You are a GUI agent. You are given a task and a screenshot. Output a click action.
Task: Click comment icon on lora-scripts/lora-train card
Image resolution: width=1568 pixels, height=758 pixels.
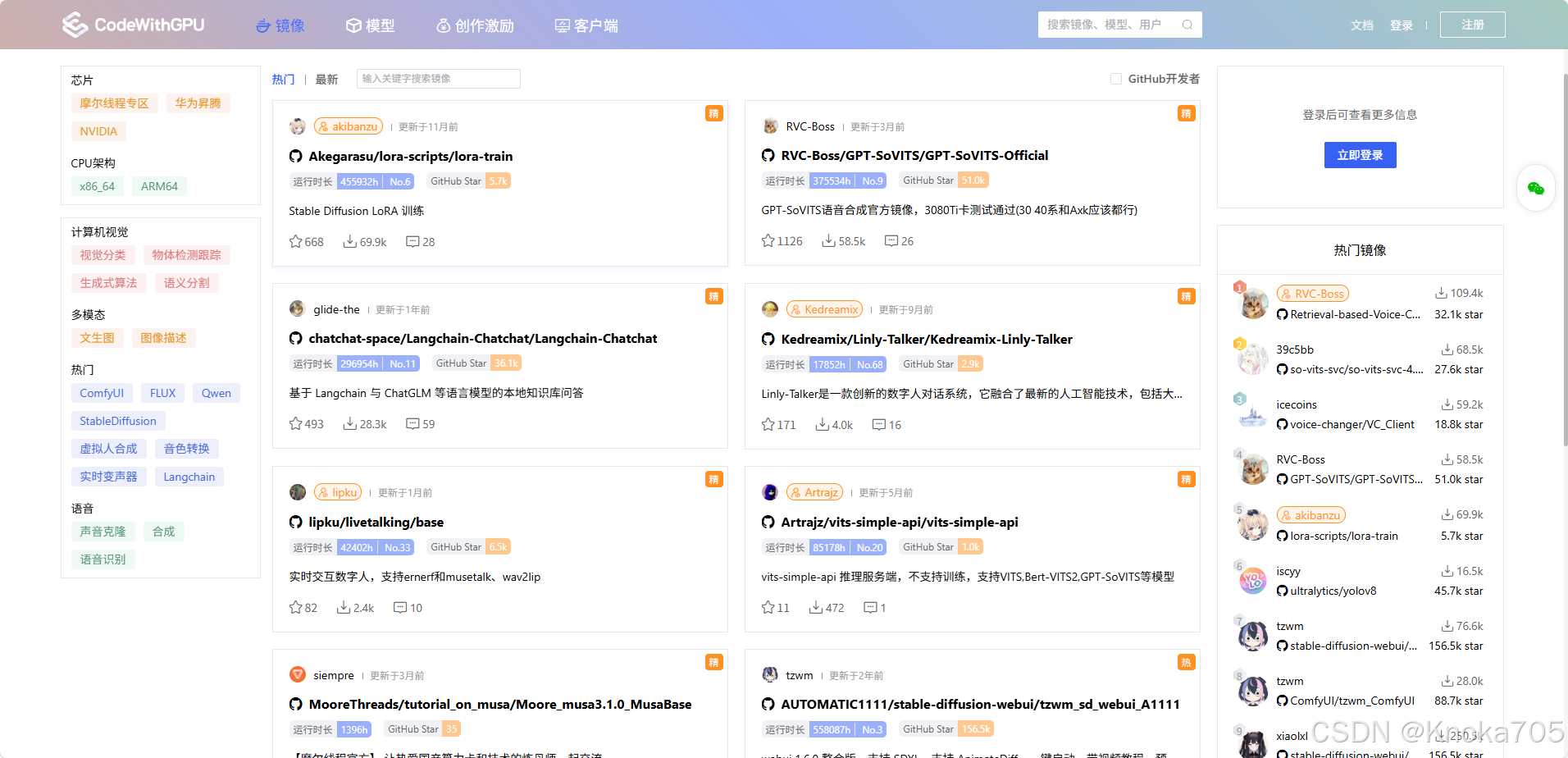413,241
